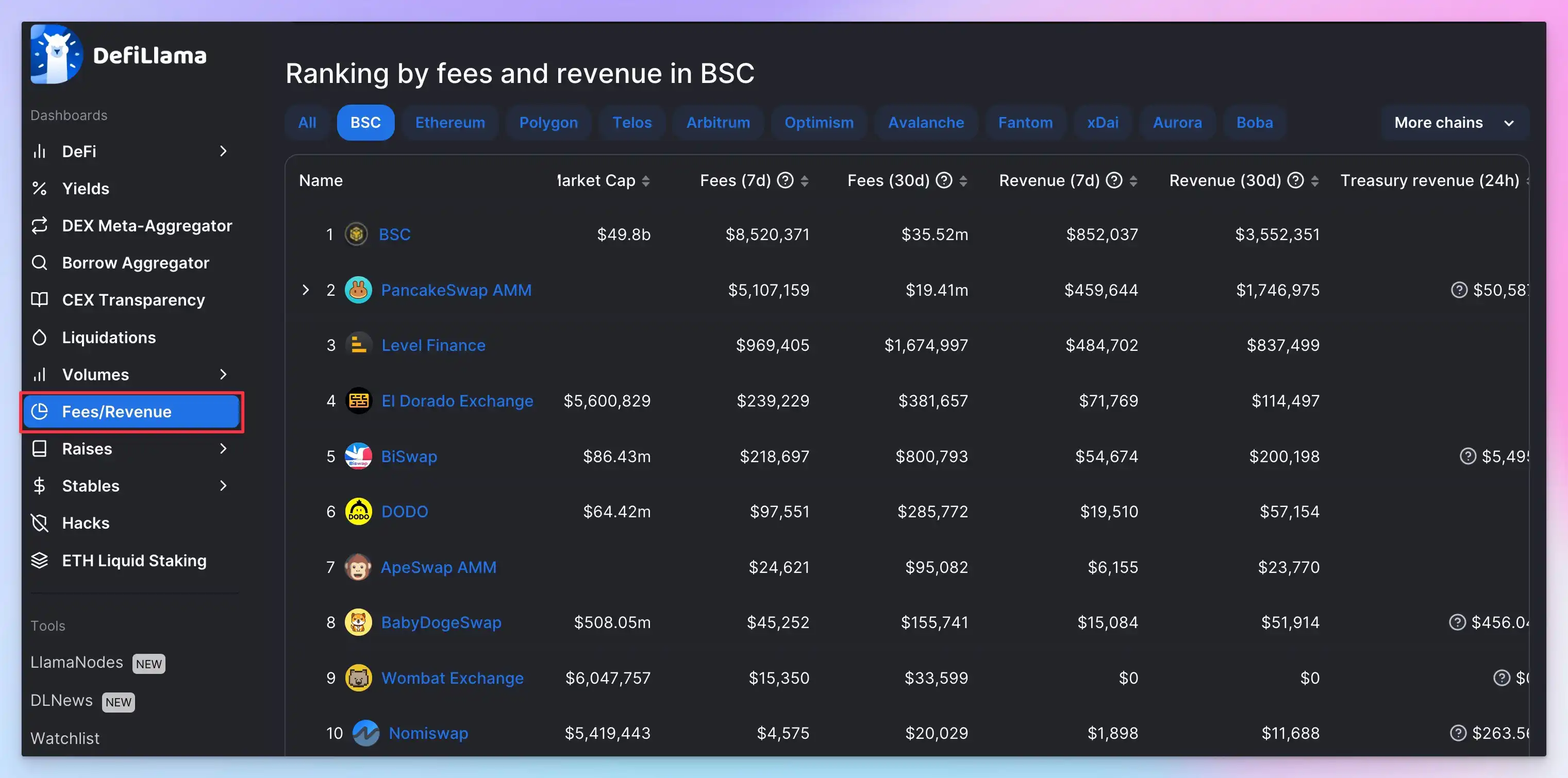
Task: Click the BSC chain logo icon
Action: 356,234
